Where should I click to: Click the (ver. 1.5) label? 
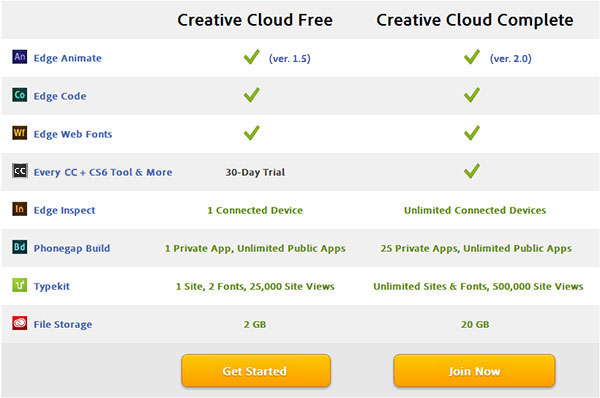click(x=290, y=59)
